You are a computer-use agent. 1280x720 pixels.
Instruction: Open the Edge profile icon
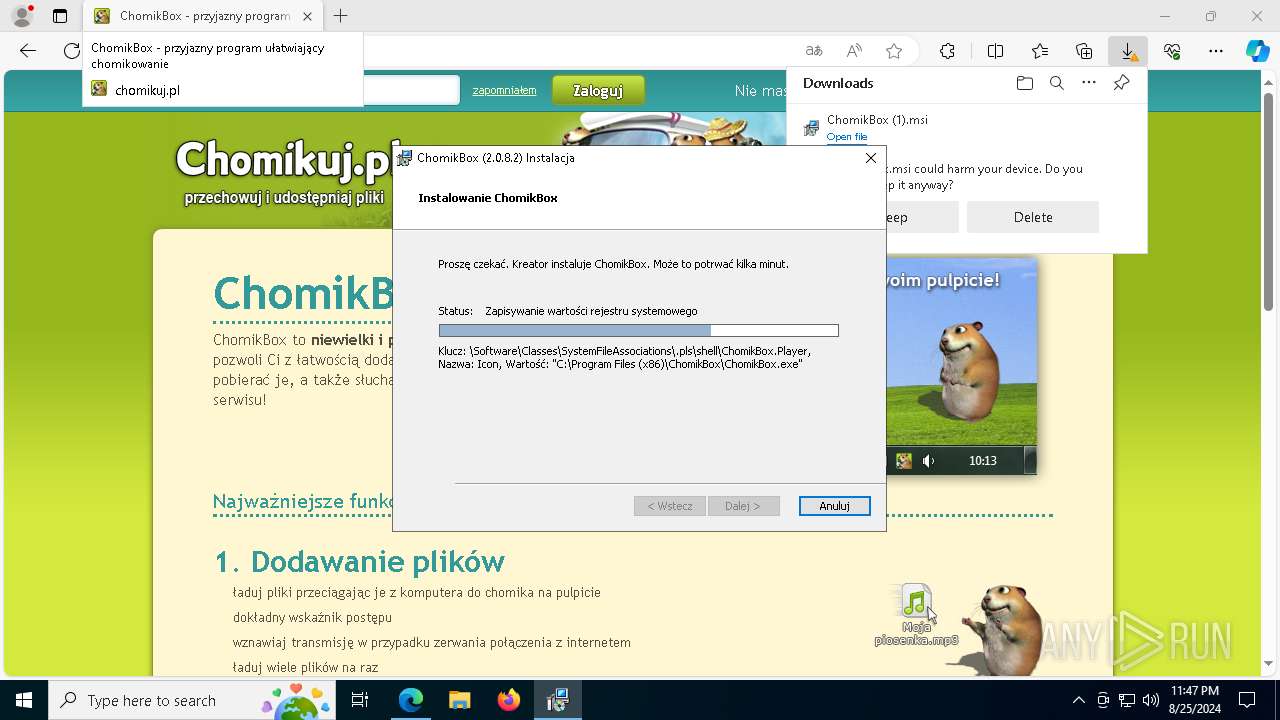click(21, 16)
